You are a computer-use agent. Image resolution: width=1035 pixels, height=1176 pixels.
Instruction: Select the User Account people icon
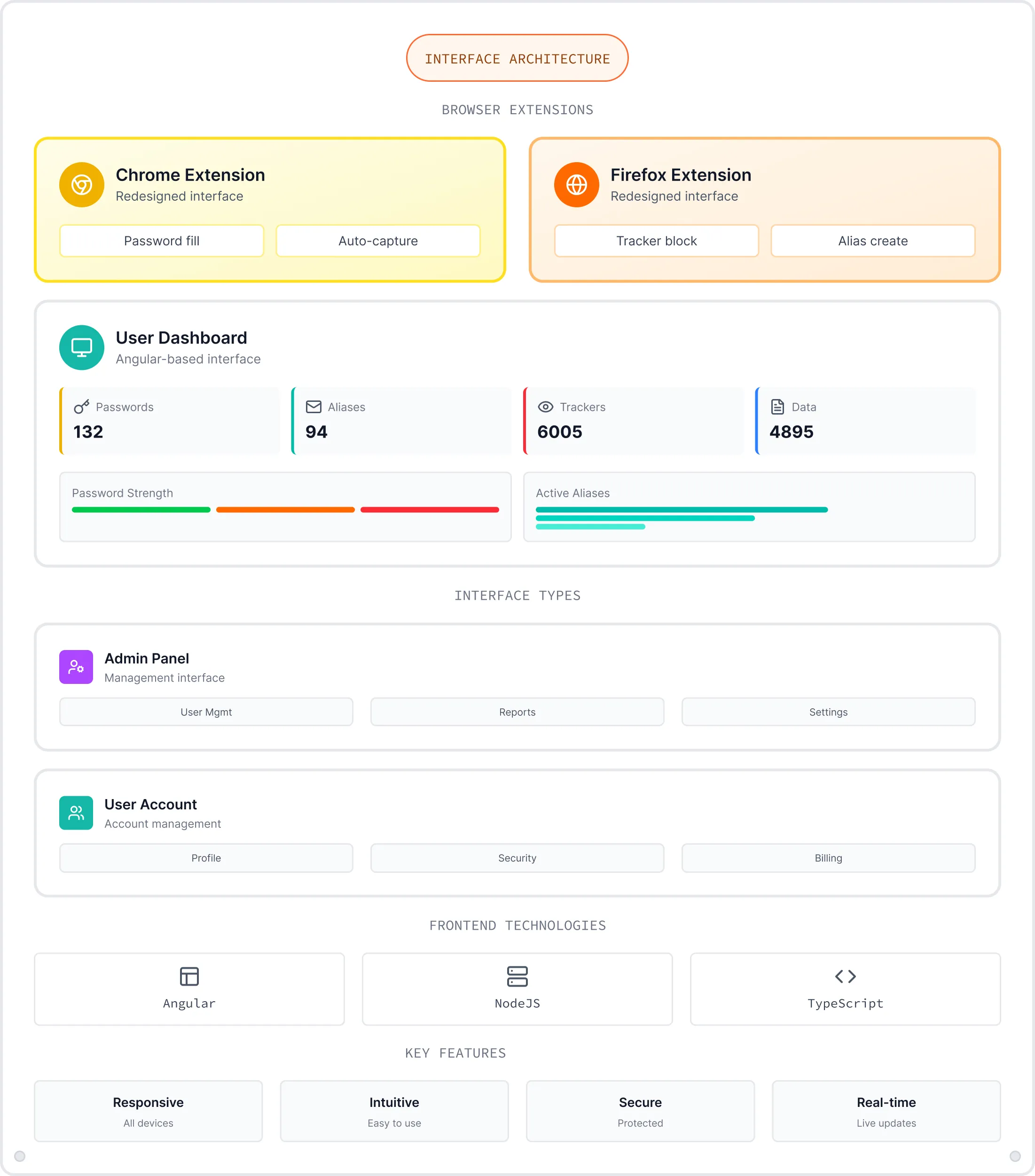75,813
